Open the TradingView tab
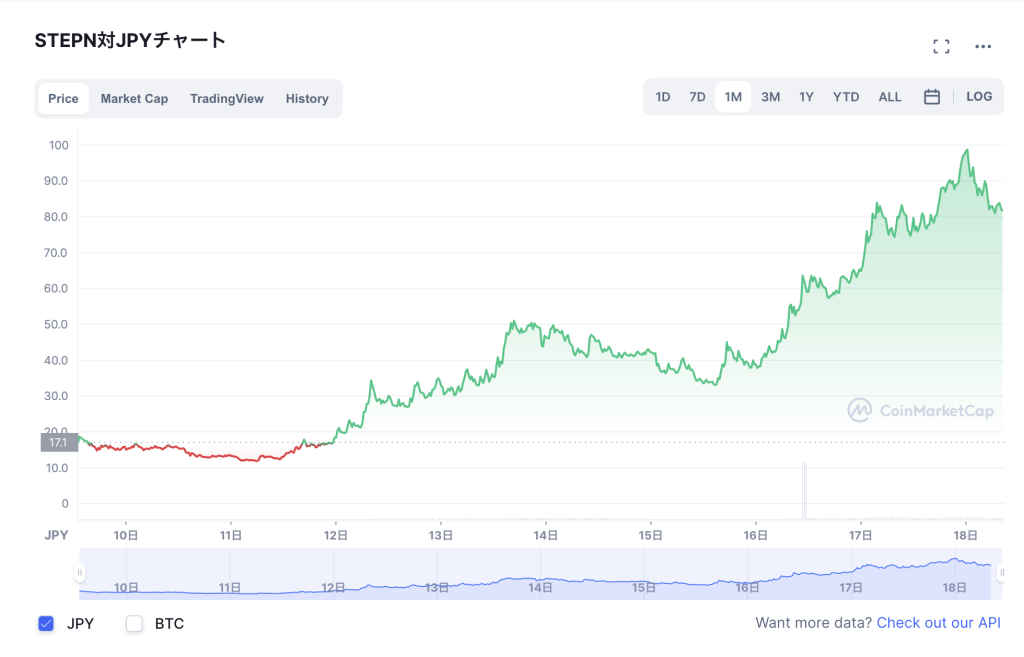The width and height of the screenshot is (1024, 657). (227, 99)
